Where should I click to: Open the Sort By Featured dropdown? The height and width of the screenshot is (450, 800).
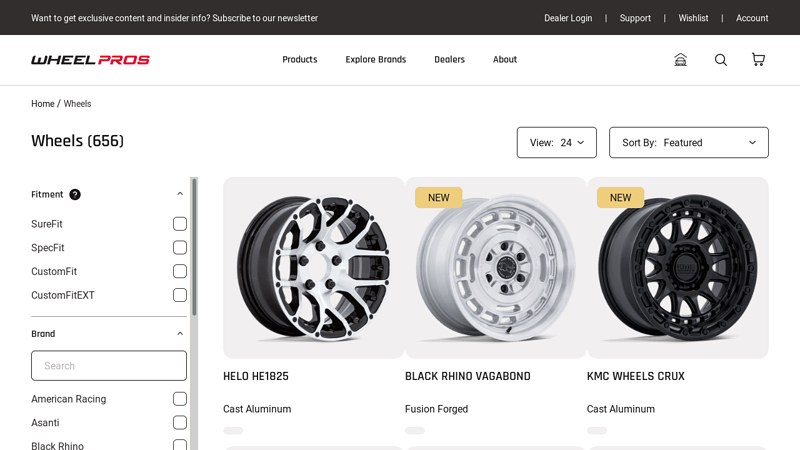click(x=689, y=142)
